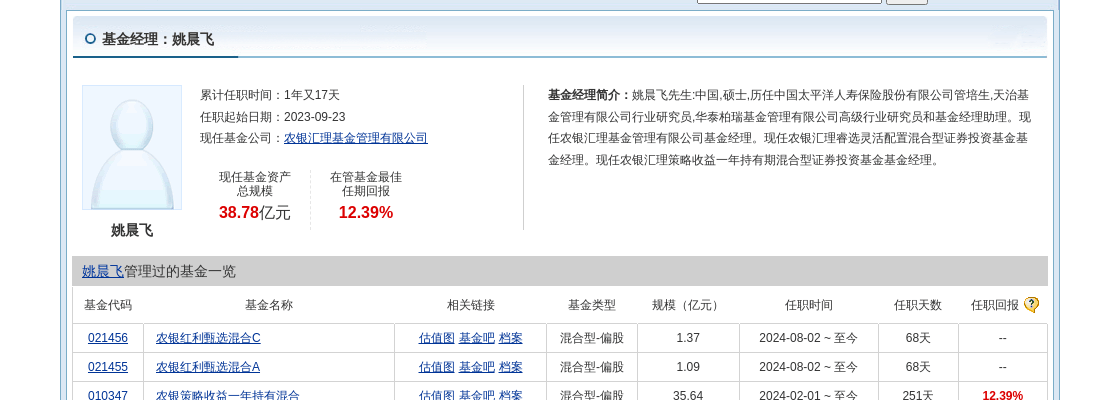Click 2024-08-02 ~ 至今 in 021456 row
Screen dimensions: 1120x400
point(809,338)
